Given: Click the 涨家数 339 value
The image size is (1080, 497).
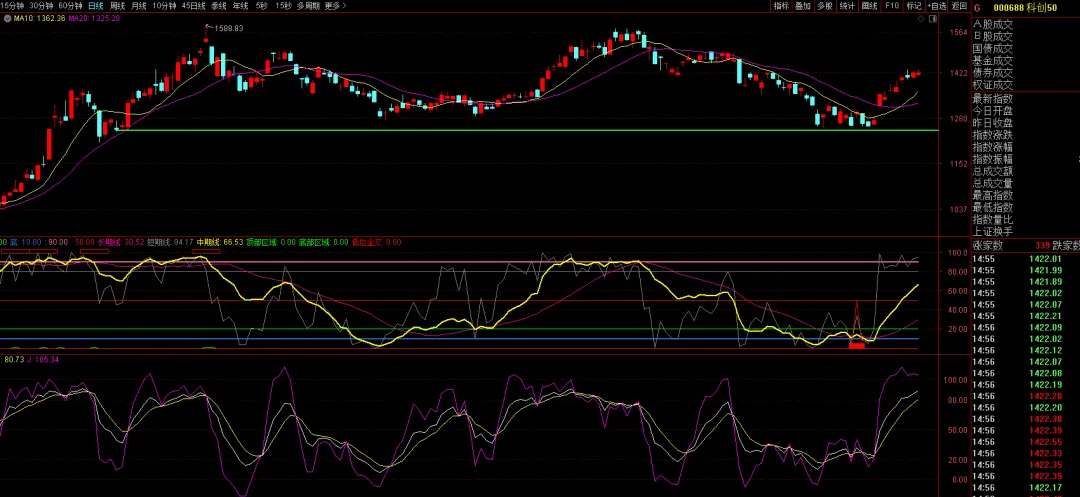Looking at the screenshot, I should [x=1042, y=245].
